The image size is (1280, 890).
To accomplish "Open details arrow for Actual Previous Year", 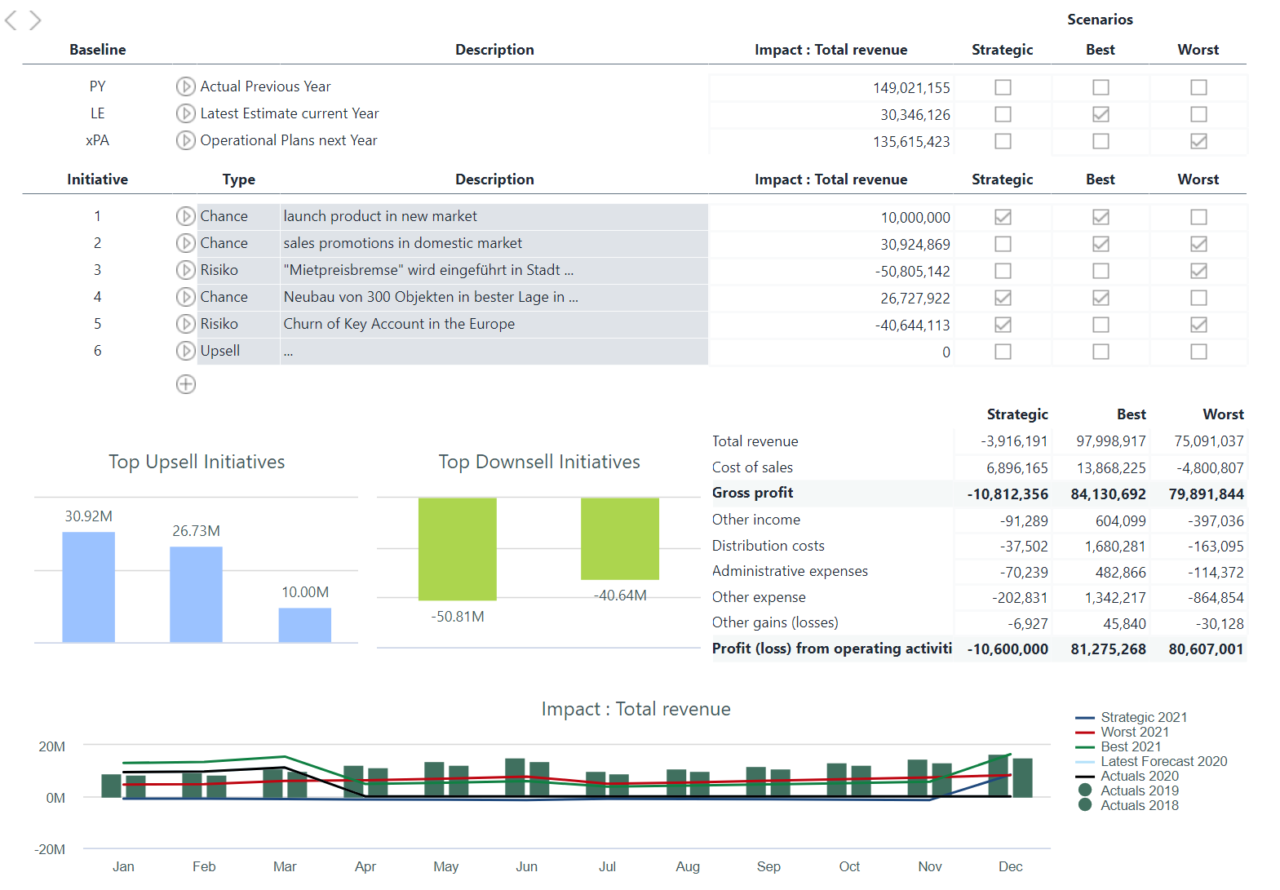I will coord(185,87).
